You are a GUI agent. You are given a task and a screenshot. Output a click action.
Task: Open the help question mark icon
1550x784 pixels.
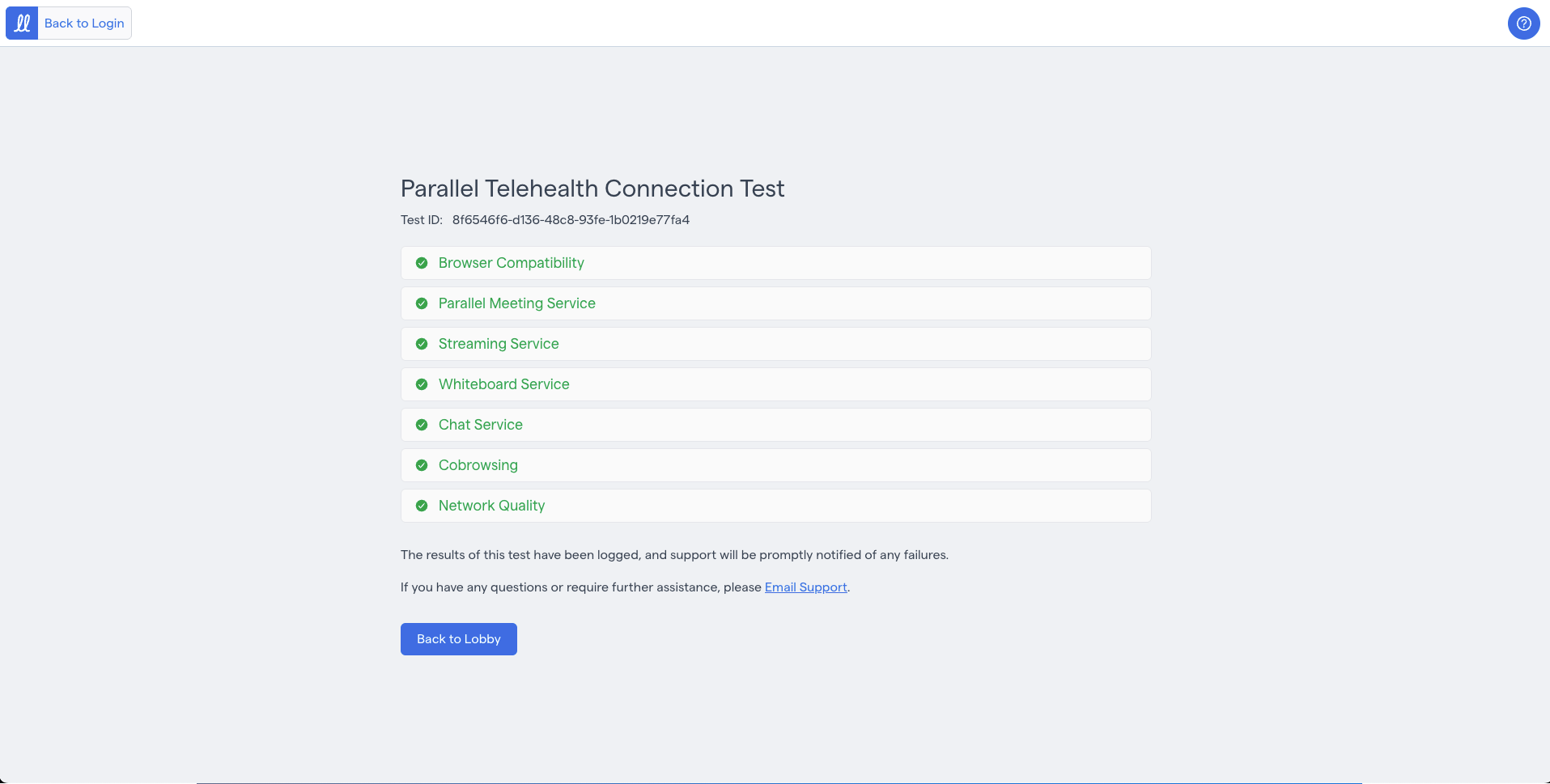(x=1522, y=23)
